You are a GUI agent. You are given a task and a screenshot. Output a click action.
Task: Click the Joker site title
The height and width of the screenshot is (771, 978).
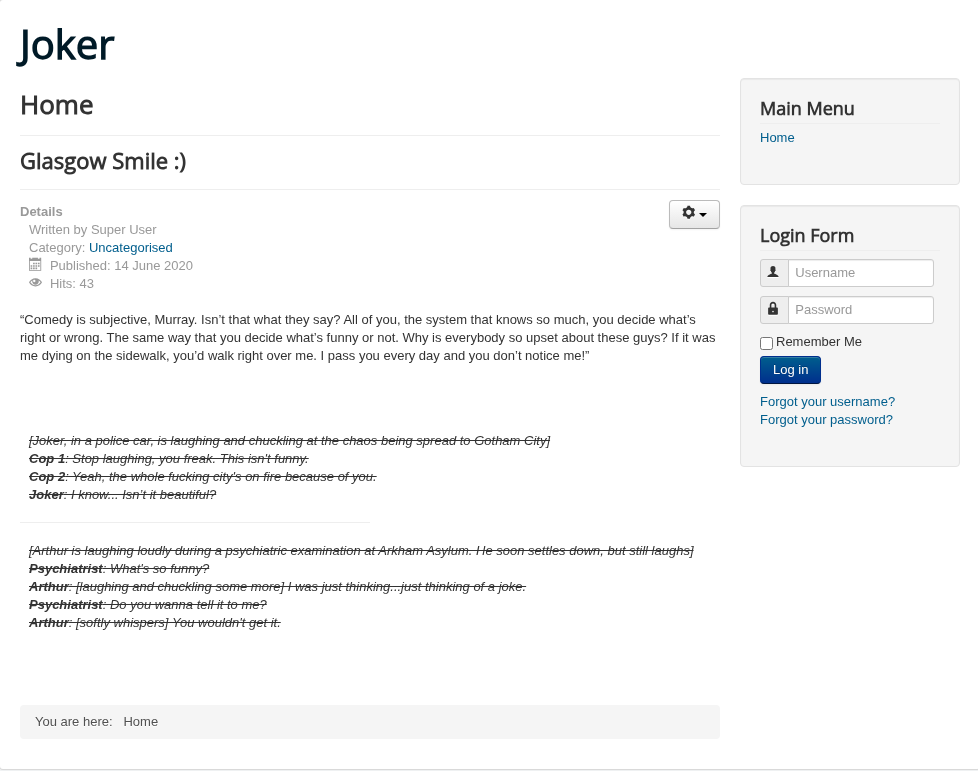[66, 46]
